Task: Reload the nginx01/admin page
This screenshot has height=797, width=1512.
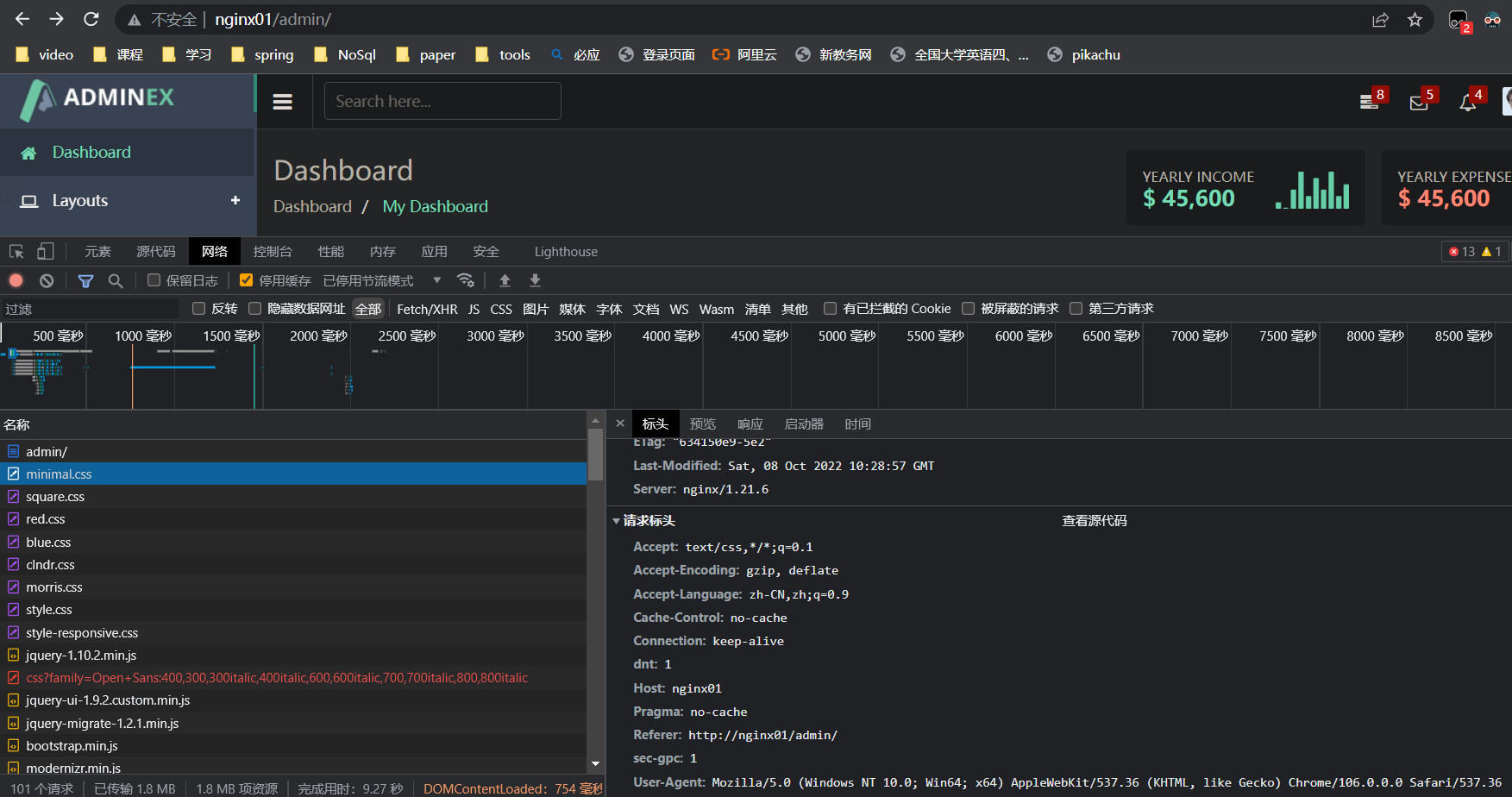Action: coord(91,19)
